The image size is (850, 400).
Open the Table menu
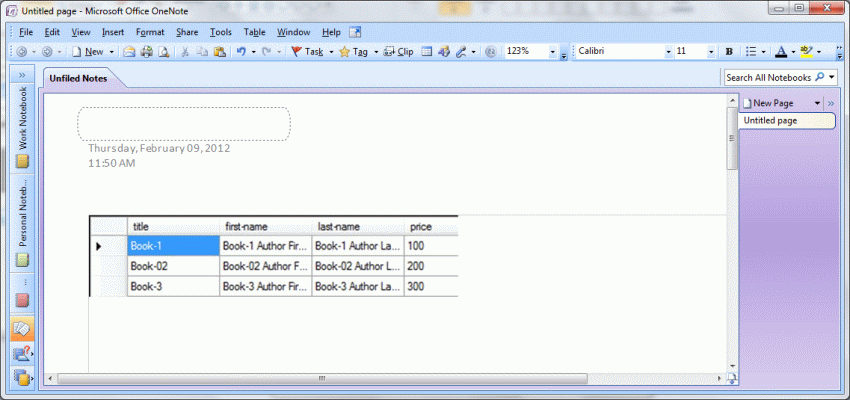pos(254,33)
